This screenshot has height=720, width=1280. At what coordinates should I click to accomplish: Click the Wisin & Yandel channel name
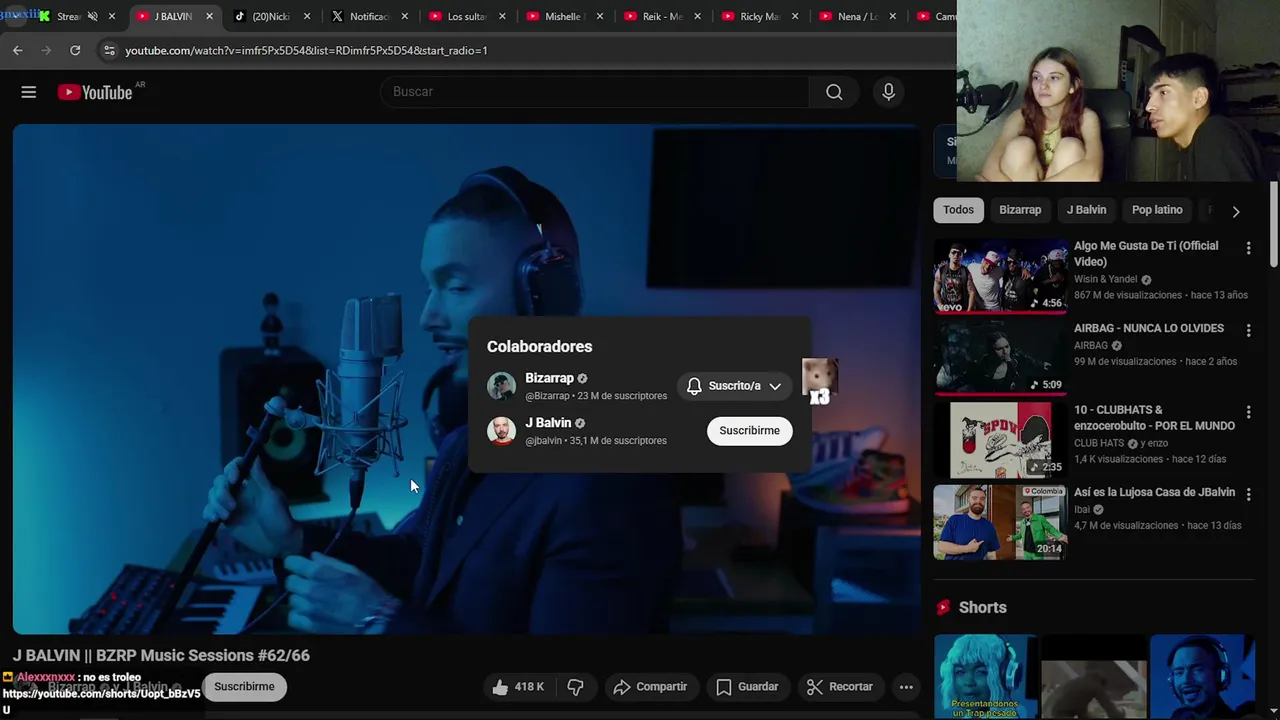click(x=1105, y=280)
